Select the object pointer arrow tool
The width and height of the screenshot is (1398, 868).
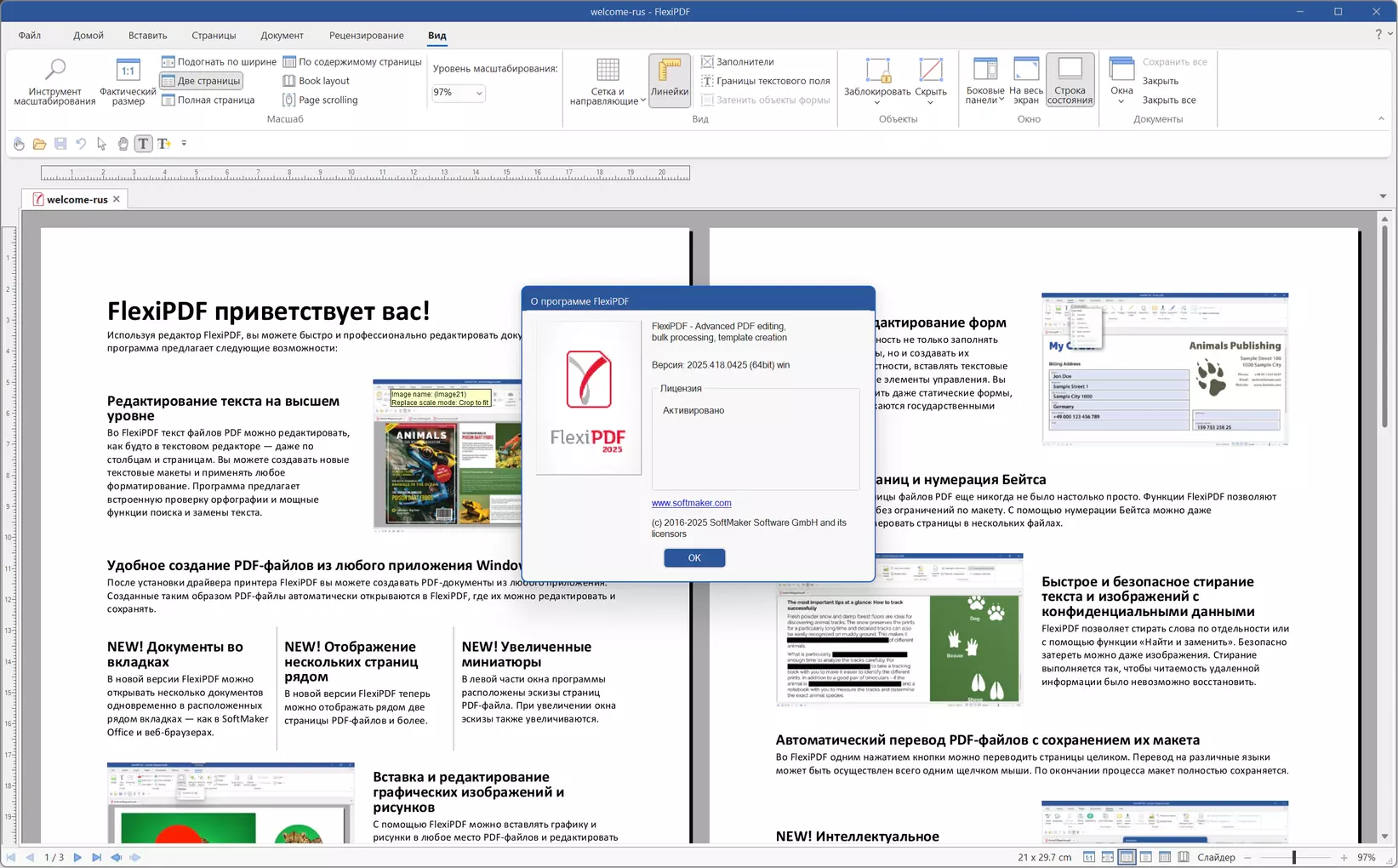[x=102, y=144]
